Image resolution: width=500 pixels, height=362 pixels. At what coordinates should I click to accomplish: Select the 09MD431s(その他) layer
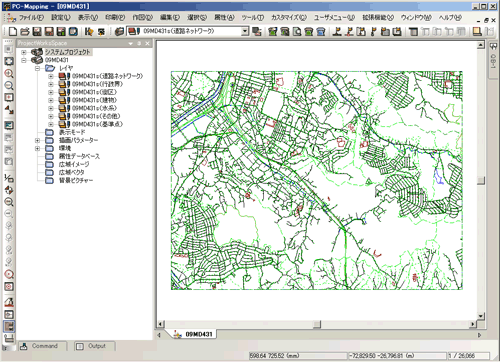96,116
